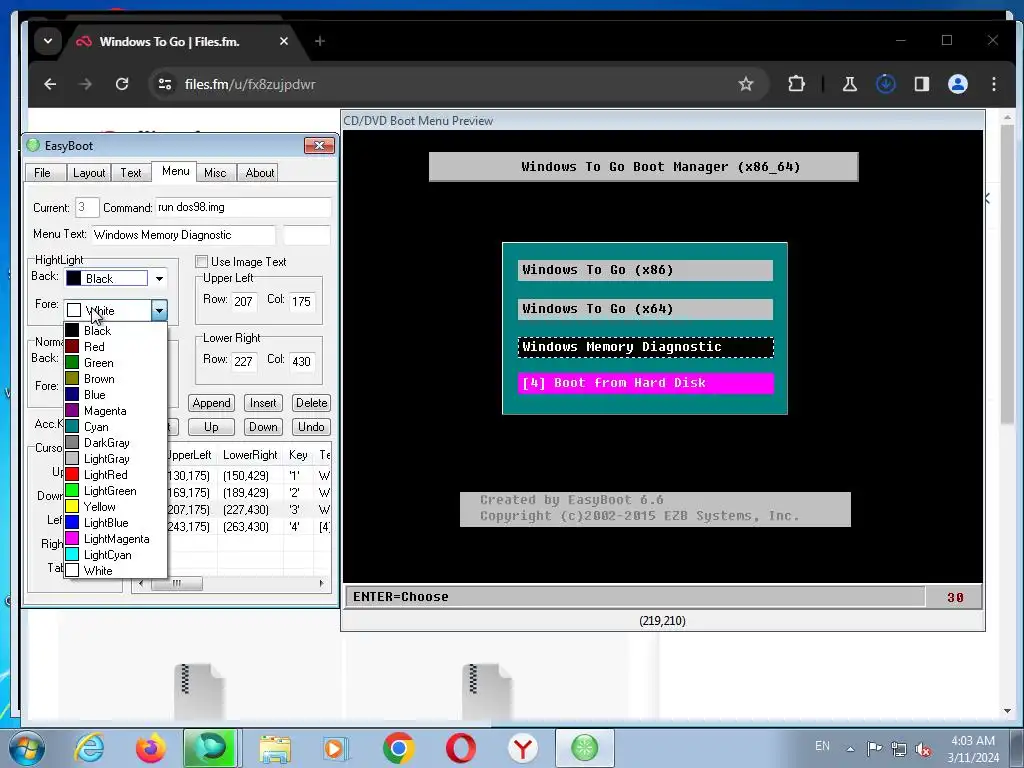1024x768 pixels.
Task: Open the Chrome downloads icon
Action: tap(886, 84)
